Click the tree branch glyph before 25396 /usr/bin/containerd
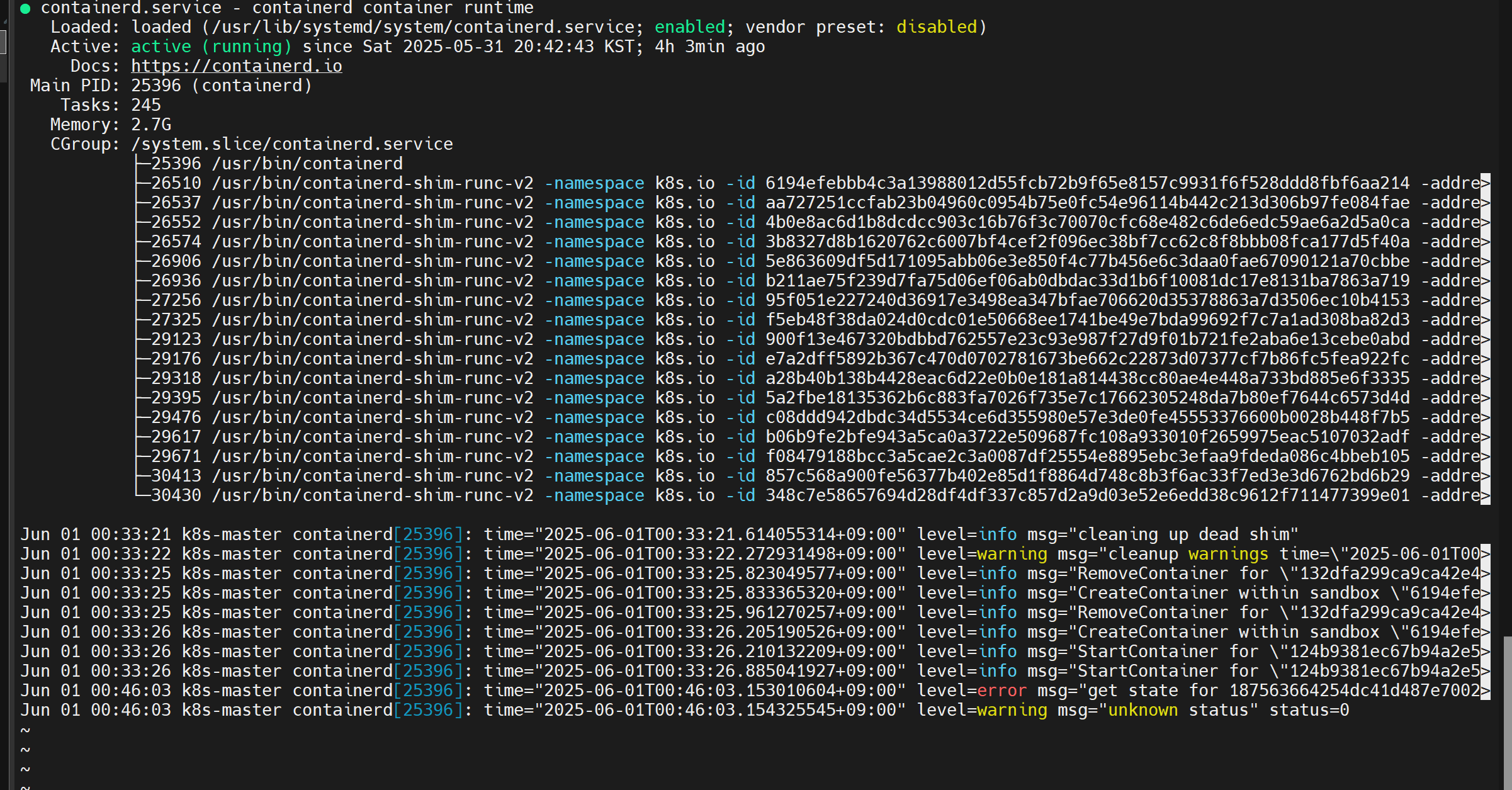 coord(142,164)
